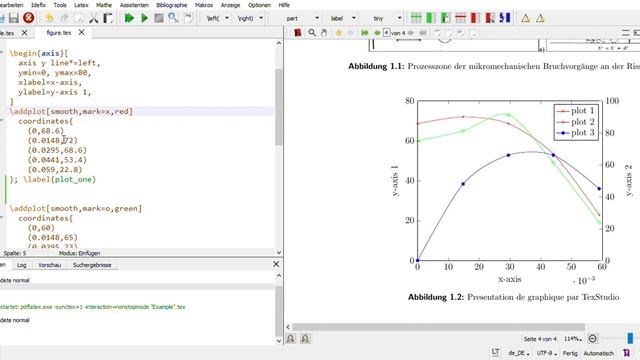The height and width of the screenshot is (360, 640).
Task: Click the grey Stop compilation square
Action: pos(159,18)
